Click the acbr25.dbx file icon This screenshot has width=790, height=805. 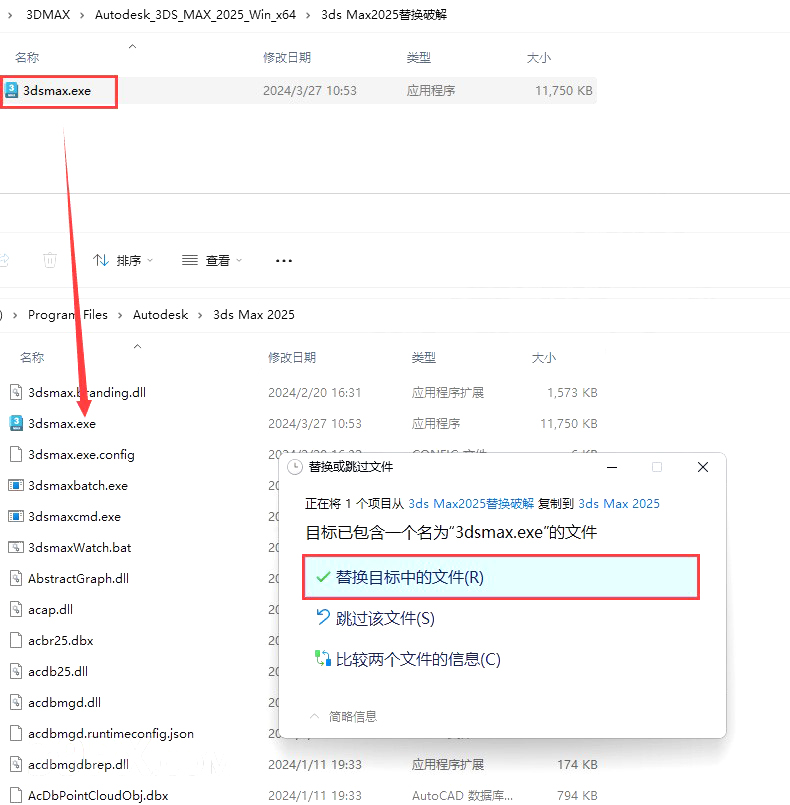coord(16,640)
